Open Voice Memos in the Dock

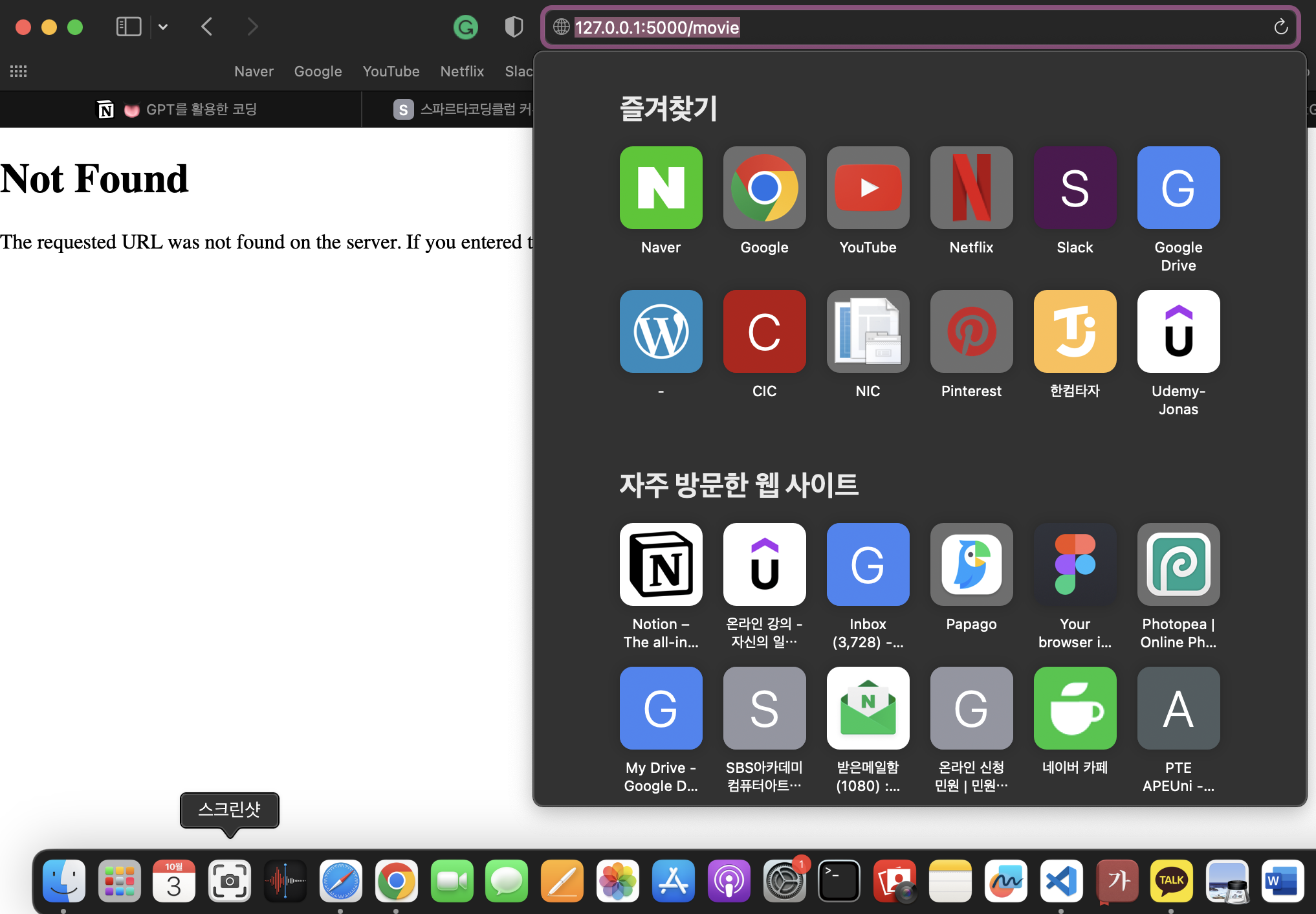tap(285, 880)
